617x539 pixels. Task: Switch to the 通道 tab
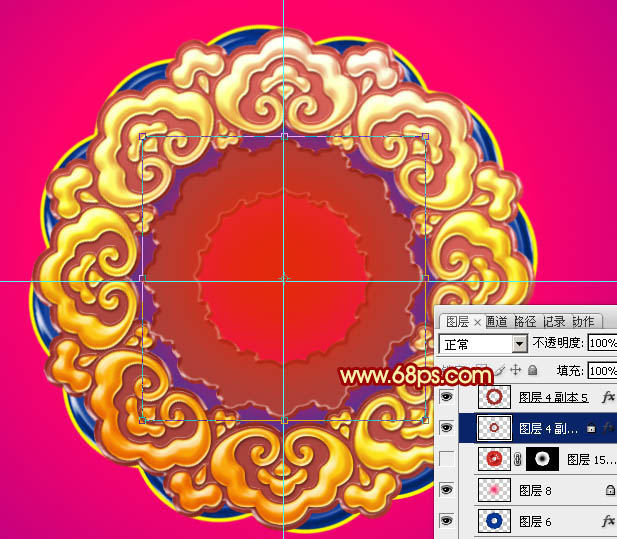click(496, 322)
